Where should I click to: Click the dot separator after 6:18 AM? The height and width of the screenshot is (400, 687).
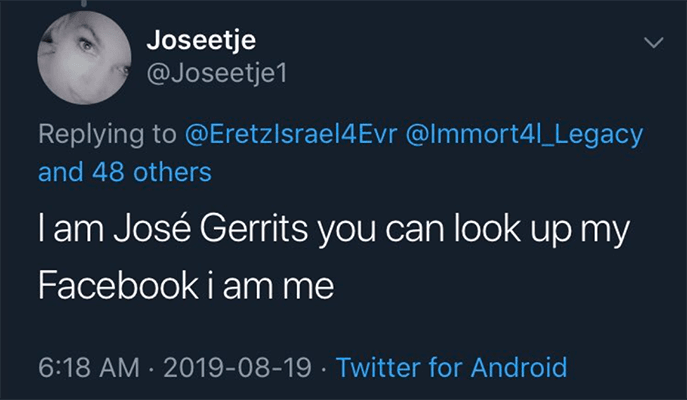[x=151, y=368]
